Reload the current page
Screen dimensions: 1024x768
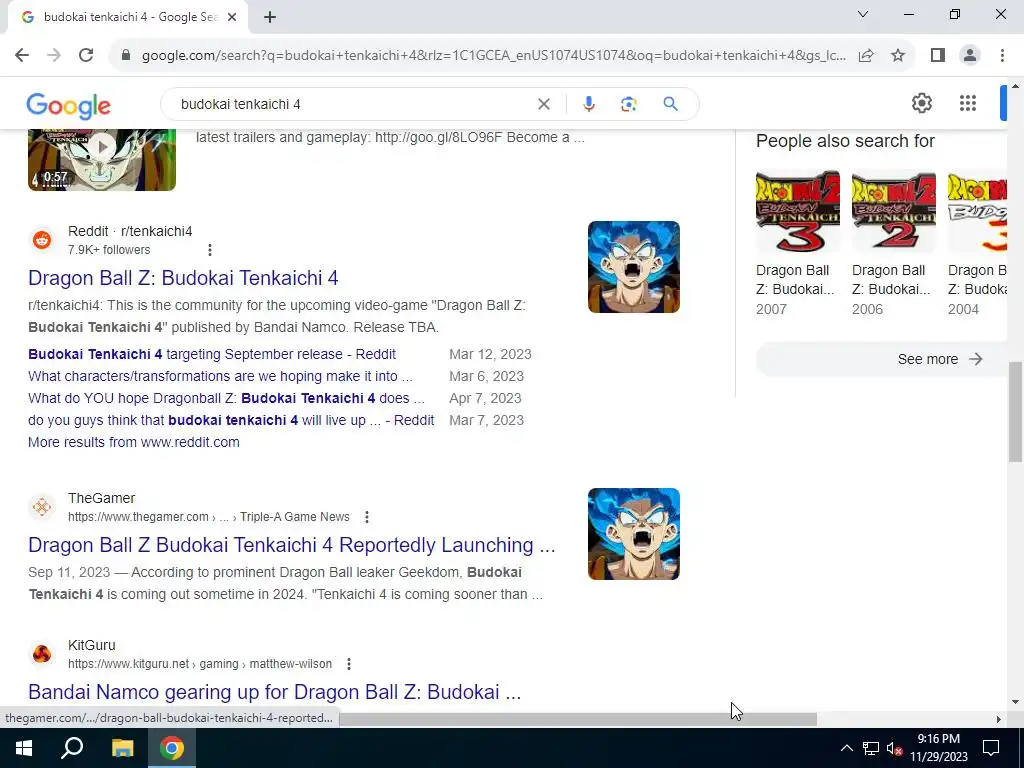(x=86, y=56)
